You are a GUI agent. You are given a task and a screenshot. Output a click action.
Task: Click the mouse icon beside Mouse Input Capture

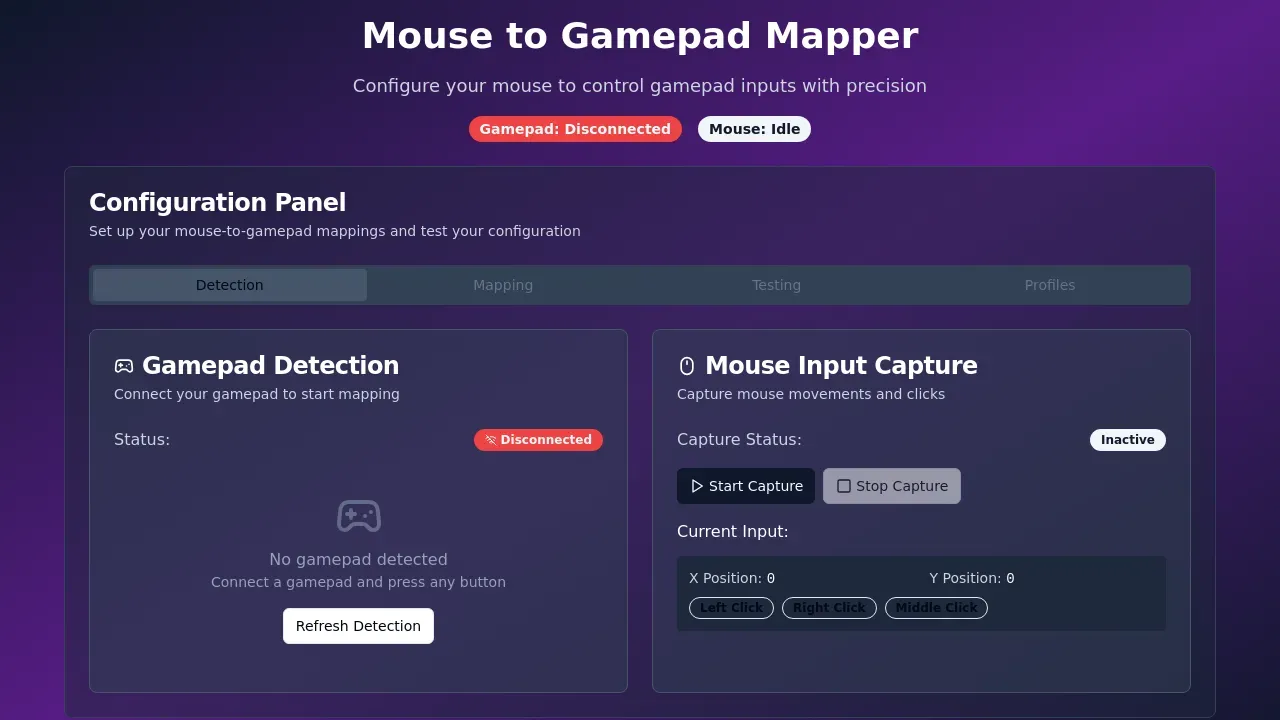point(685,365)
